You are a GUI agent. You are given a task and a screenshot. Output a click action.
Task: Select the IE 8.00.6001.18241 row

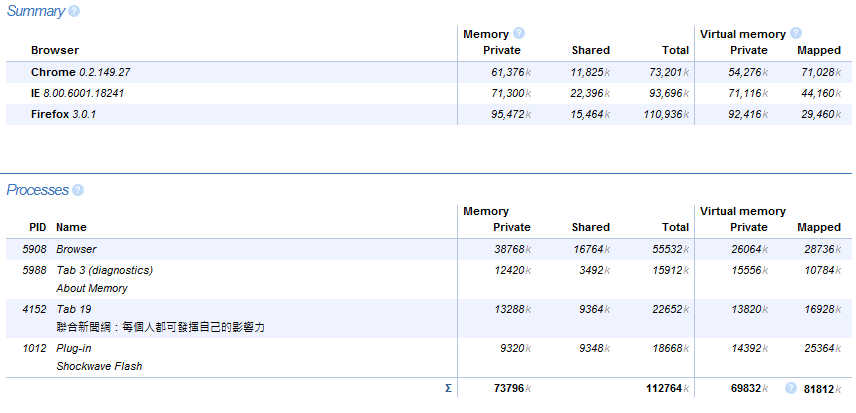pyautogui.click(x=77, y=93)
